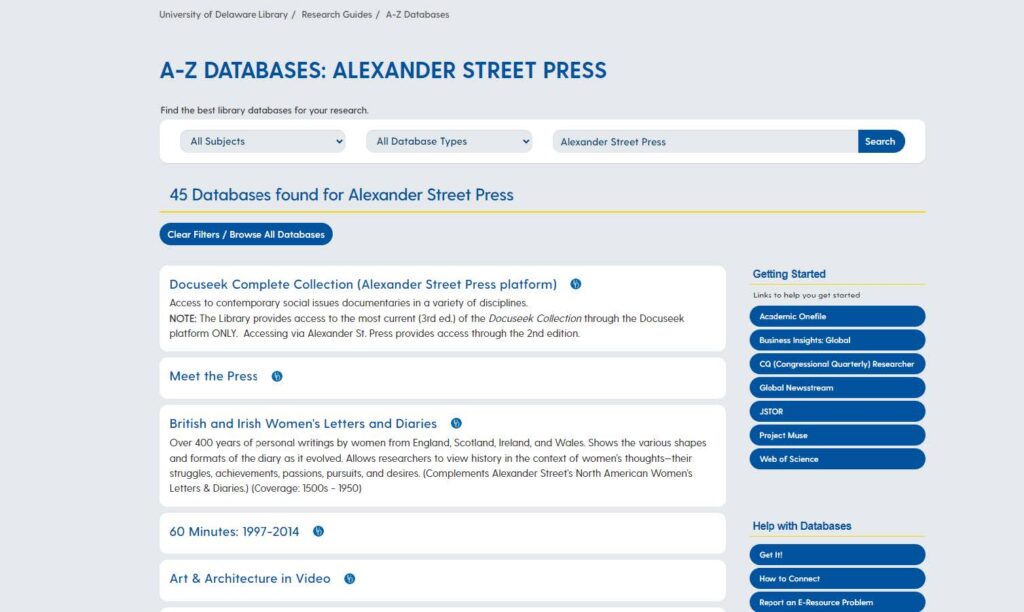The width and height of the screenshot is (1024, 612).
Task: Expand the All Database Types dropdown
Action: [449, 142]
